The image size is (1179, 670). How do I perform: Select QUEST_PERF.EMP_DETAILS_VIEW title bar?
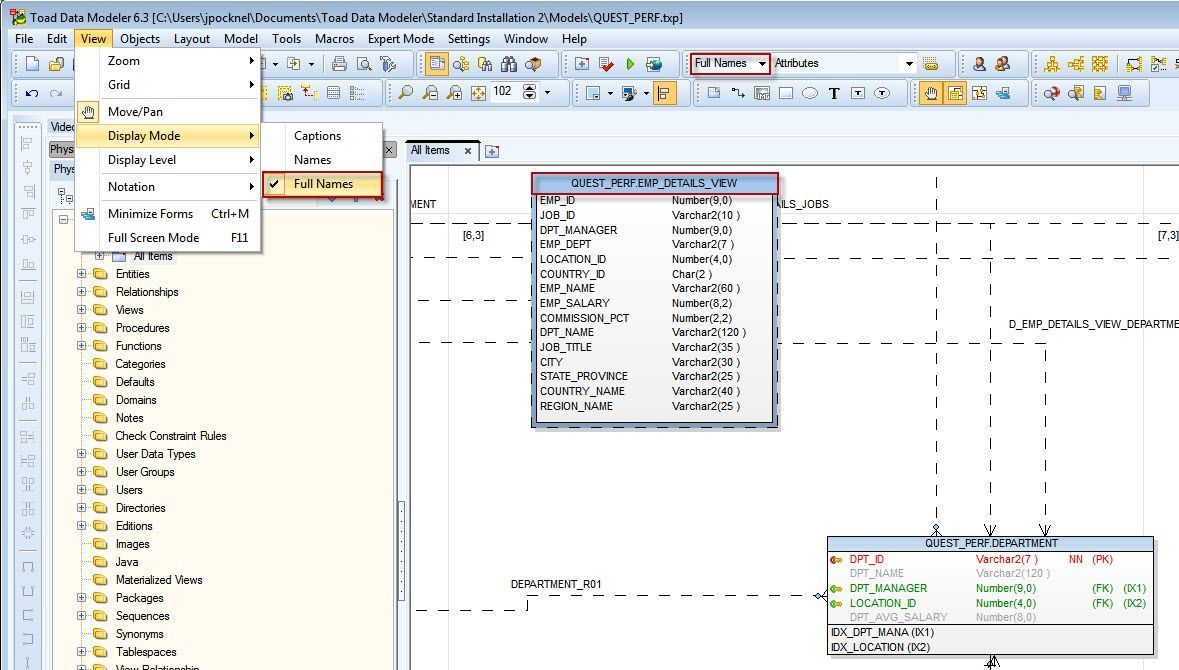(x=654, y=183)
